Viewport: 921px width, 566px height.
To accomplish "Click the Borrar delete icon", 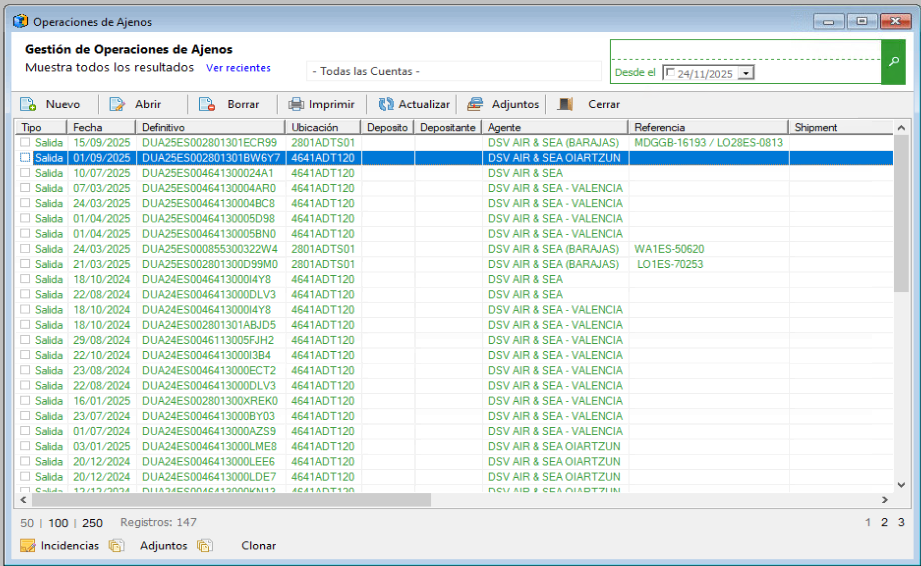I will point(207,104).
